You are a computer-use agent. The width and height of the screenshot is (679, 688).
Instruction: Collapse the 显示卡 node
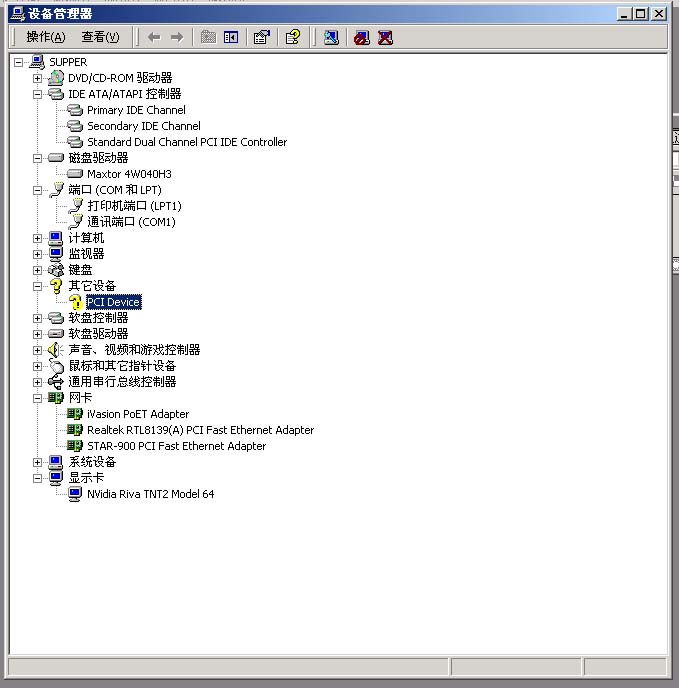pyautogui.click(x=37, y=478)
